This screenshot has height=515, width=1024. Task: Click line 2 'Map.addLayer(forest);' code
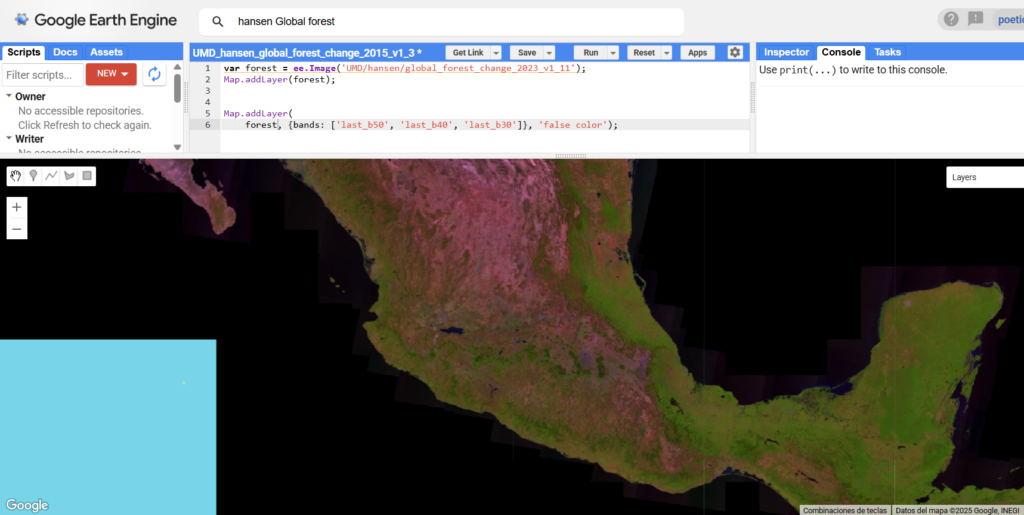pyautogui.click(x=279, y=80)
